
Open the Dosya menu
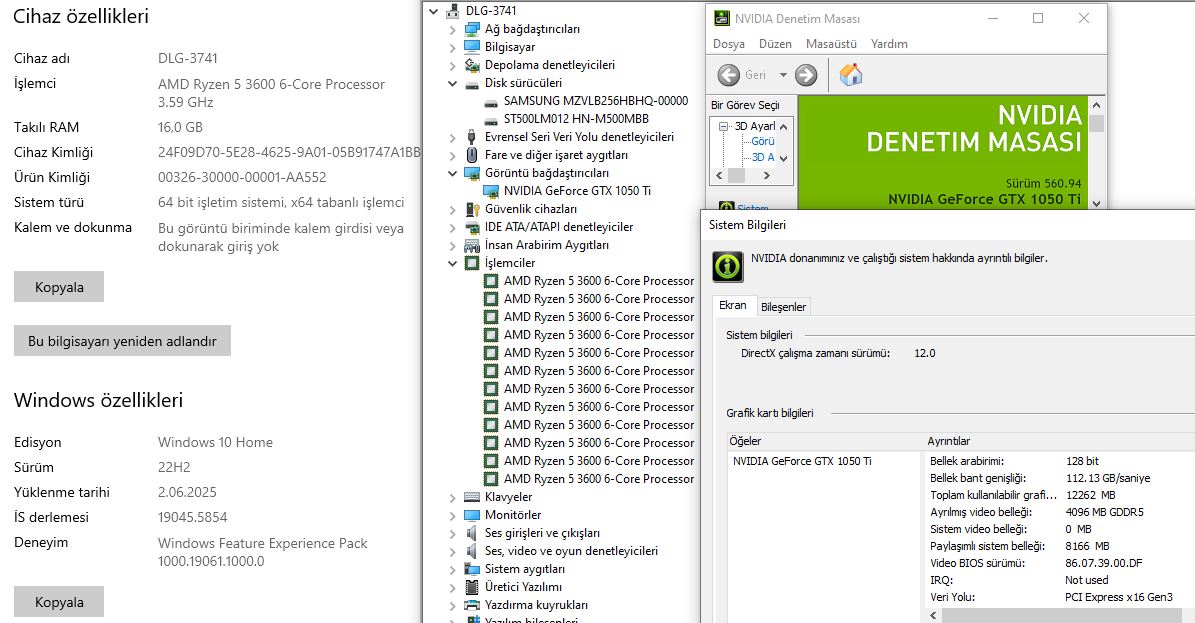[729, 44]
